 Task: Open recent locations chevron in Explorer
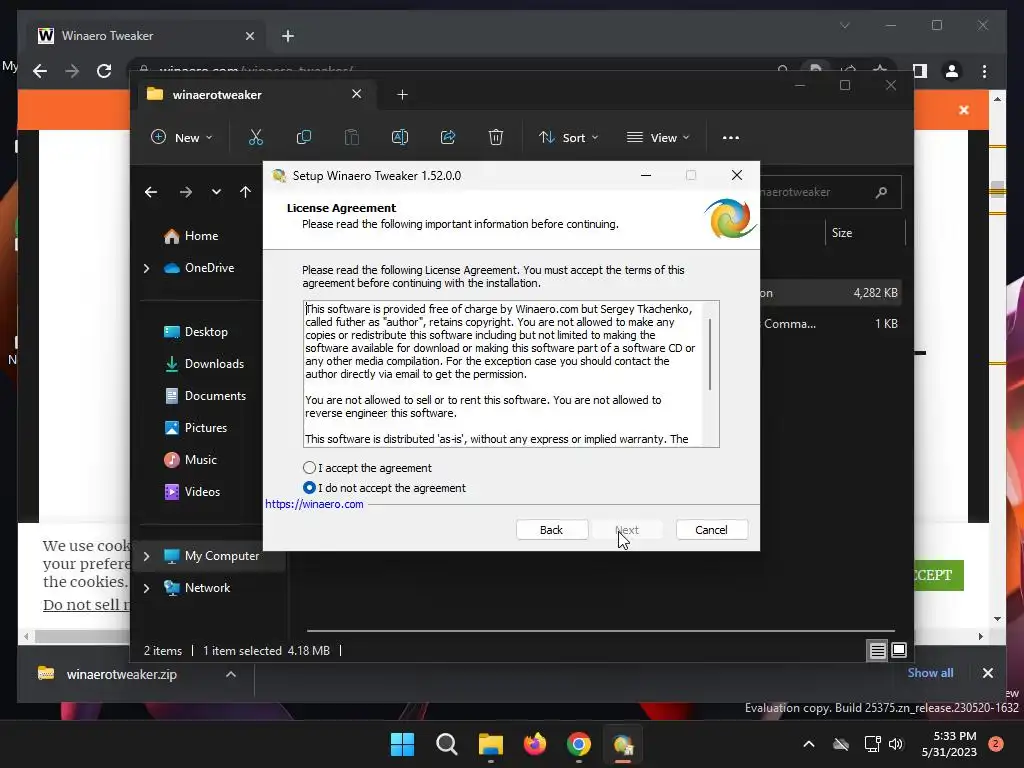tap(216, 192)
